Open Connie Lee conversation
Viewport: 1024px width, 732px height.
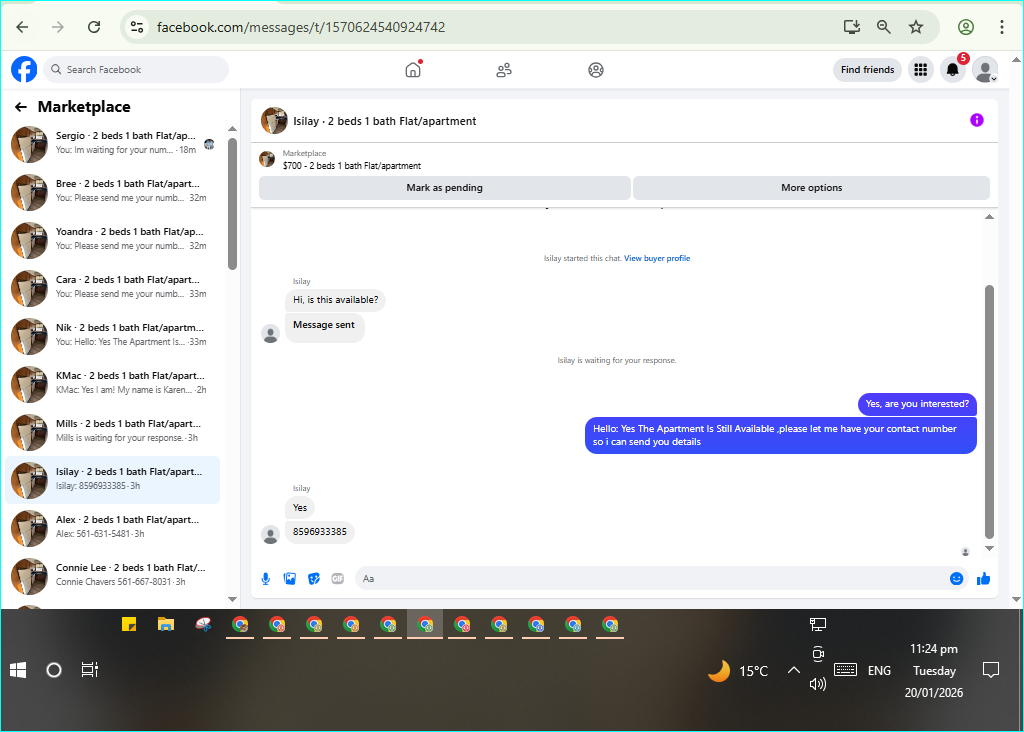click(112, 576)
